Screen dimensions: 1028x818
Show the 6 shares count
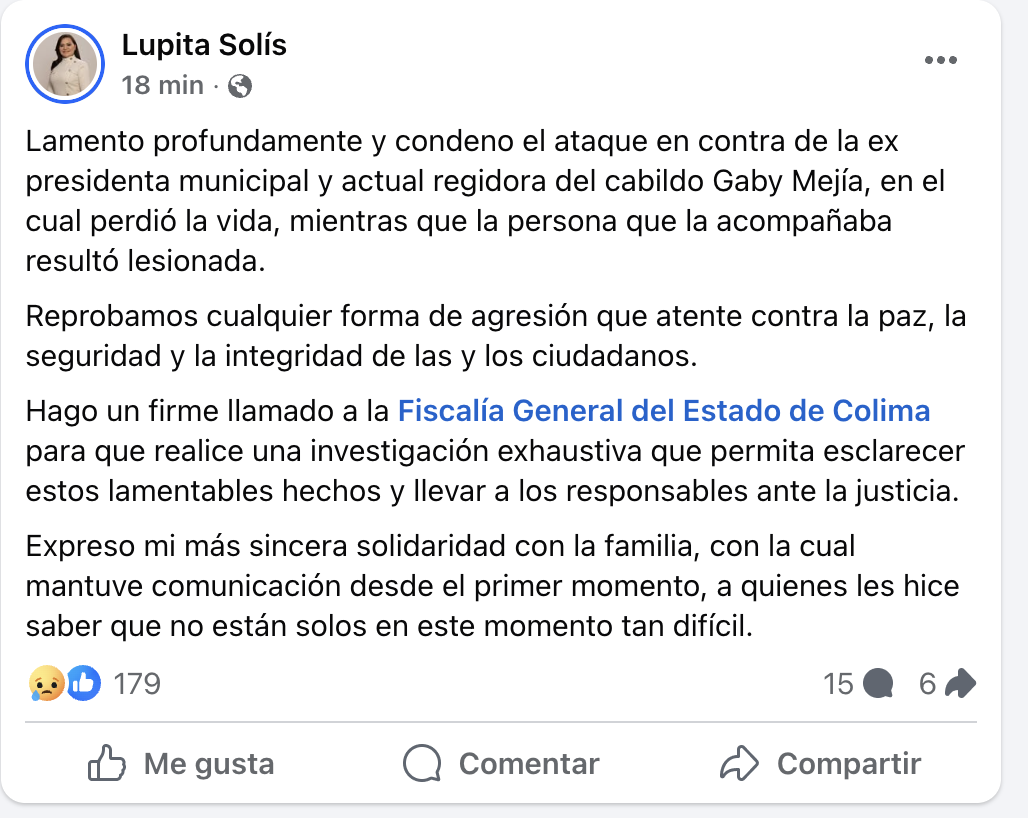(x=927, y=684)
